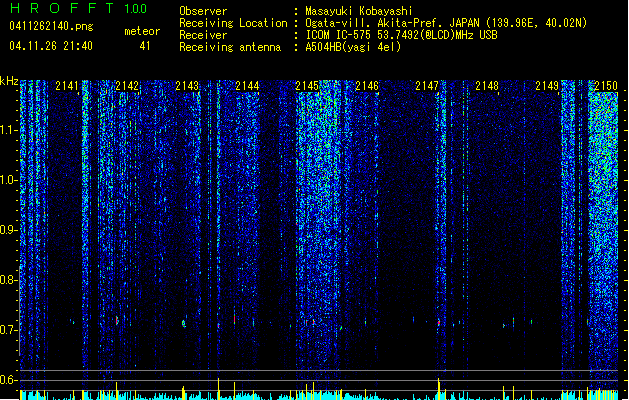
Task: Click the meteor echo just after 2142
Action: (x=117, y=321)
